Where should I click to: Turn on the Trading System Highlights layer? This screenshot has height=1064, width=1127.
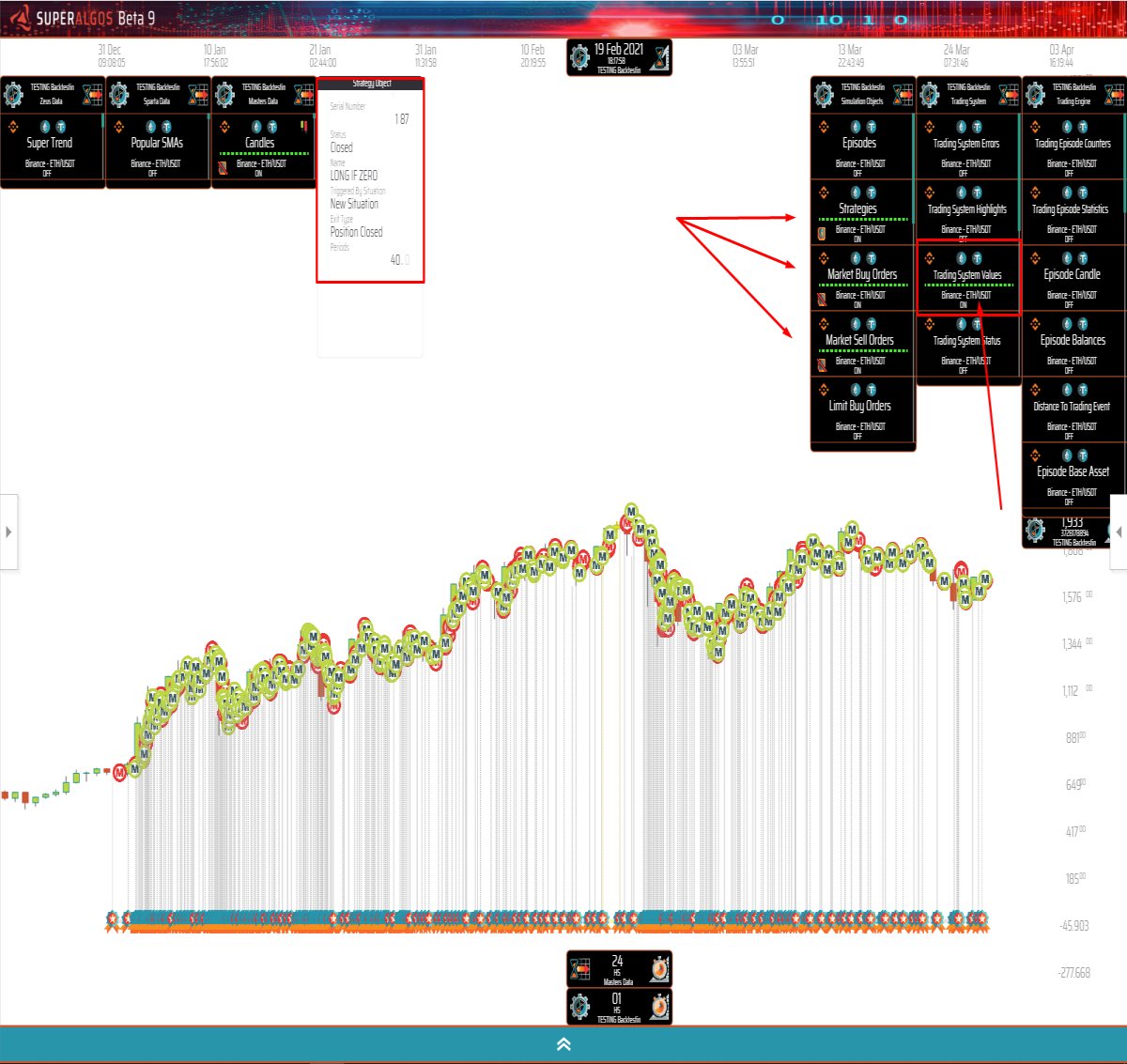tap(968, 212)
